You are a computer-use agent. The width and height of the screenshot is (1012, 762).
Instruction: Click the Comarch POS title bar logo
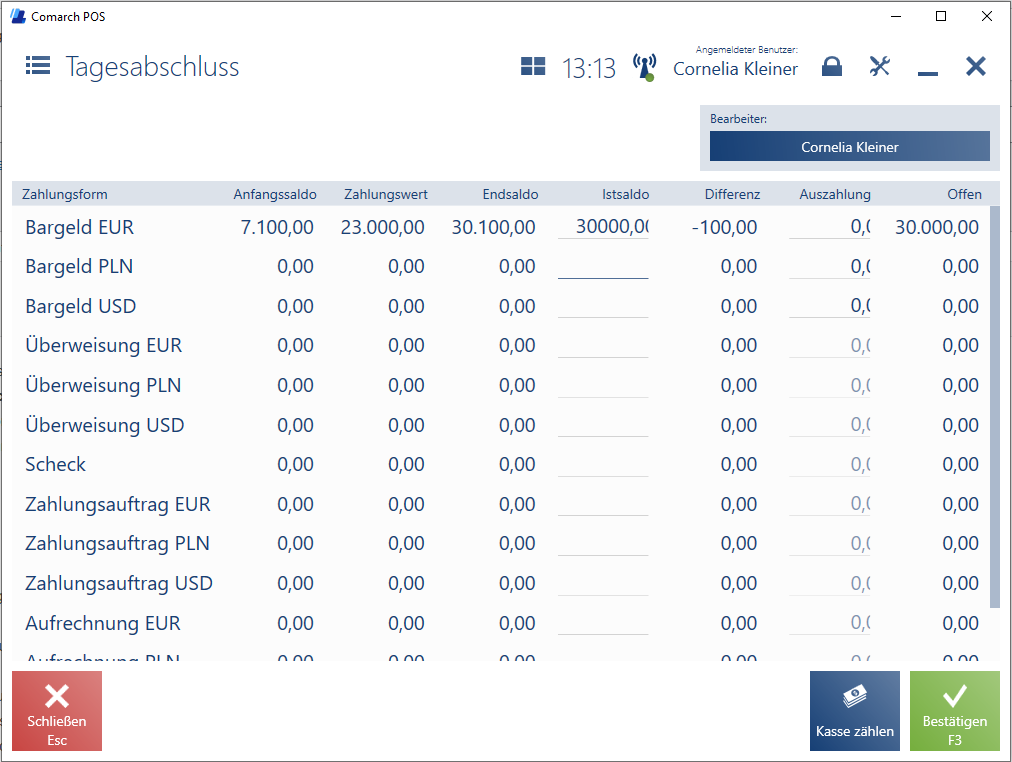[18, 16]
